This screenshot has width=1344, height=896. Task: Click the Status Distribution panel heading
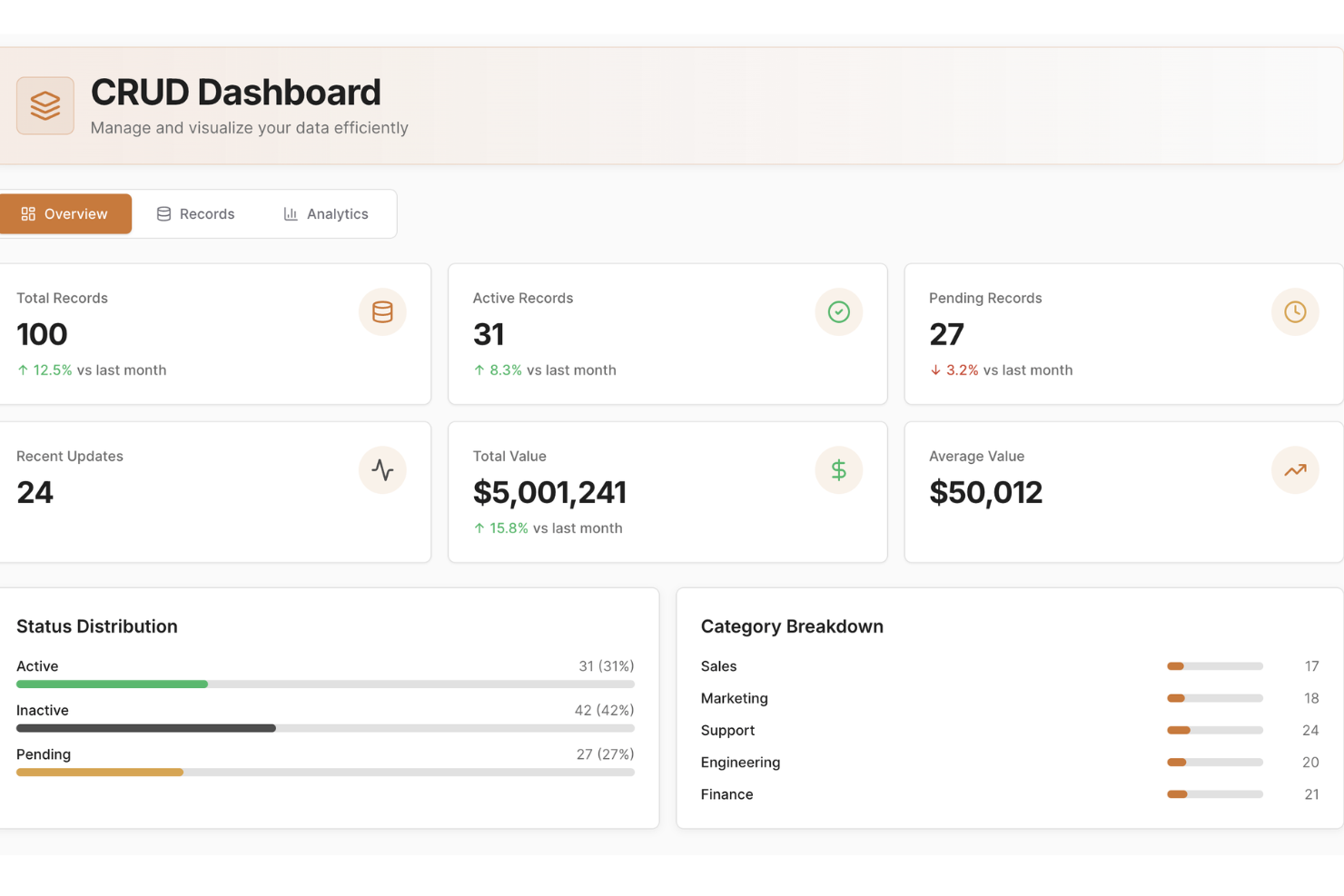(x=96, y=625)
